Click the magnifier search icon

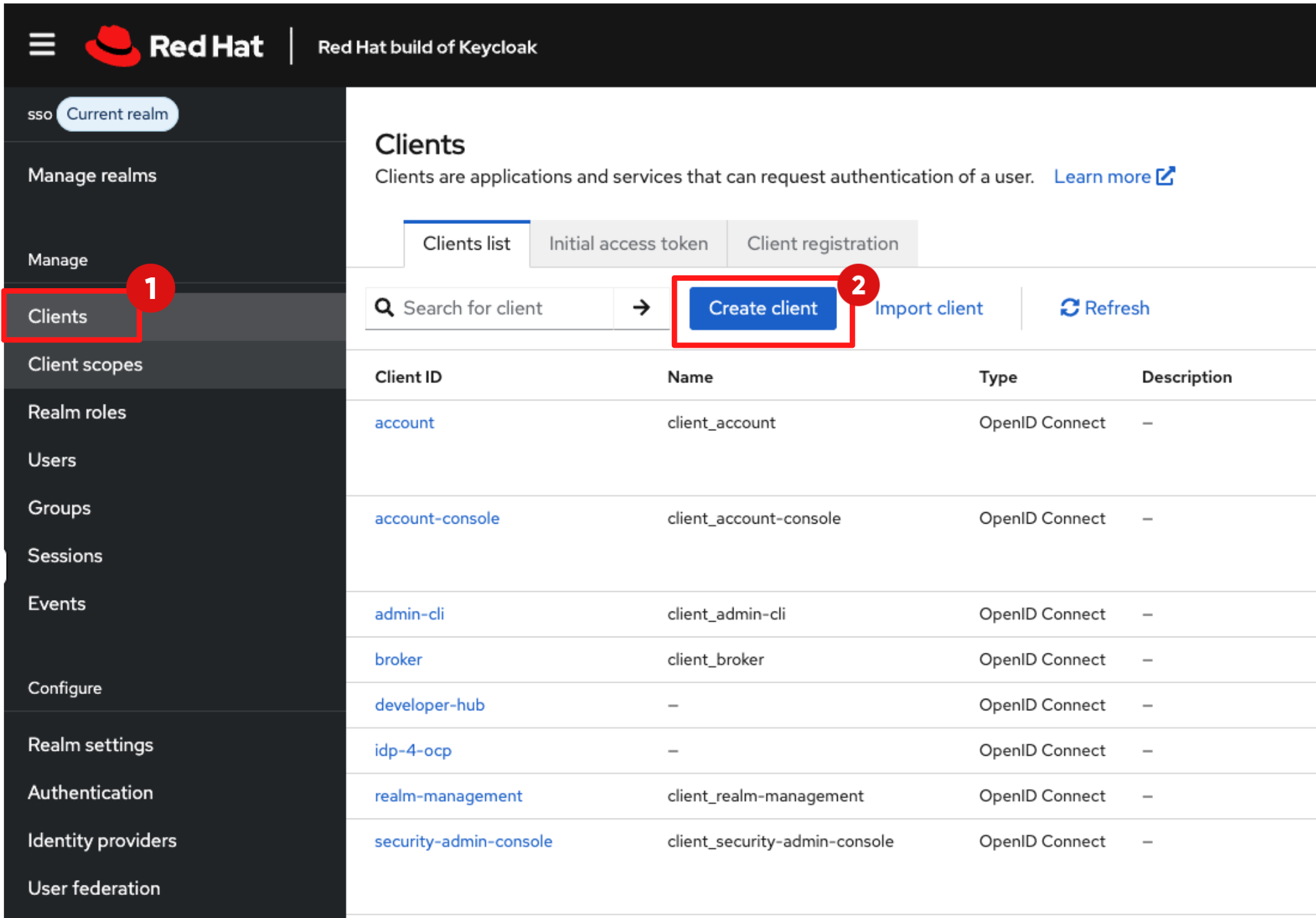click(384, 308)
